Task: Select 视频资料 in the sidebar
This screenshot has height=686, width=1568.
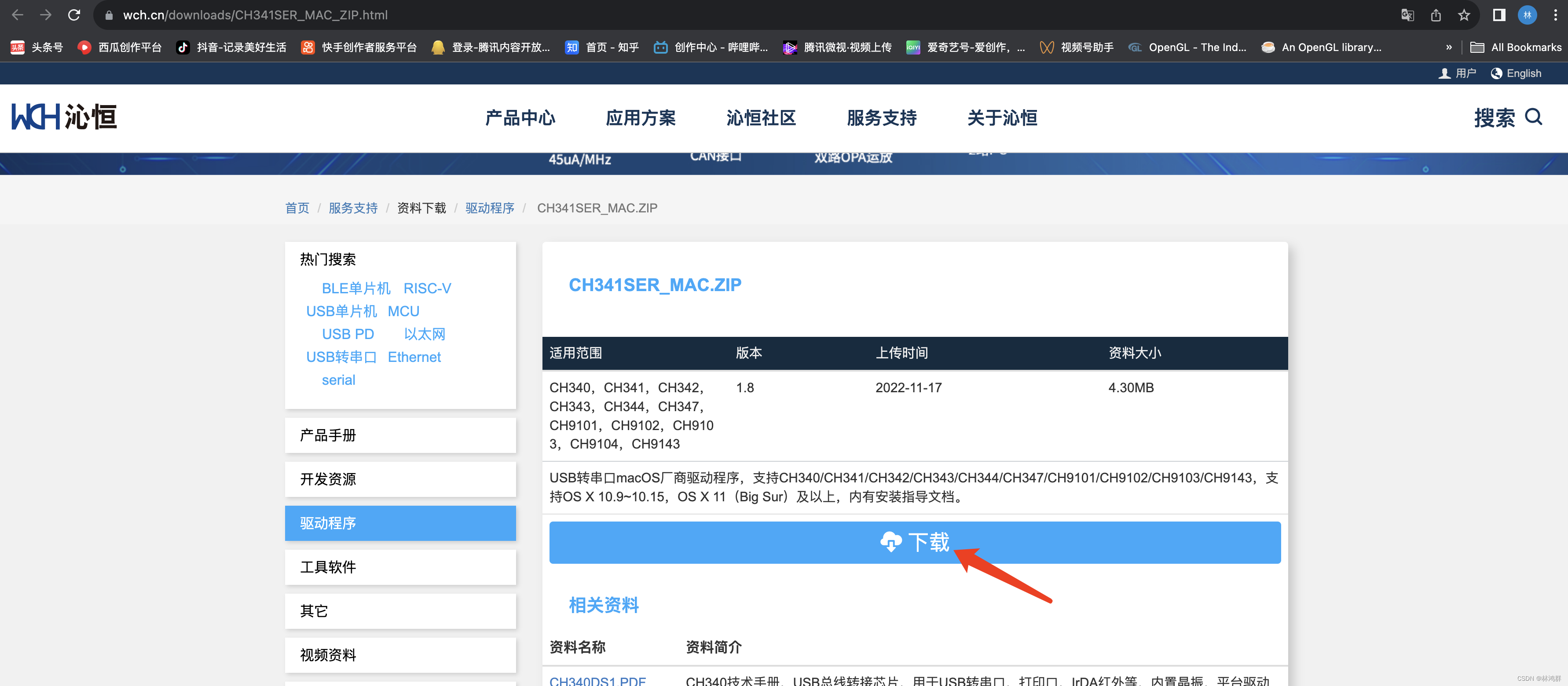Action: pos(400,655)
